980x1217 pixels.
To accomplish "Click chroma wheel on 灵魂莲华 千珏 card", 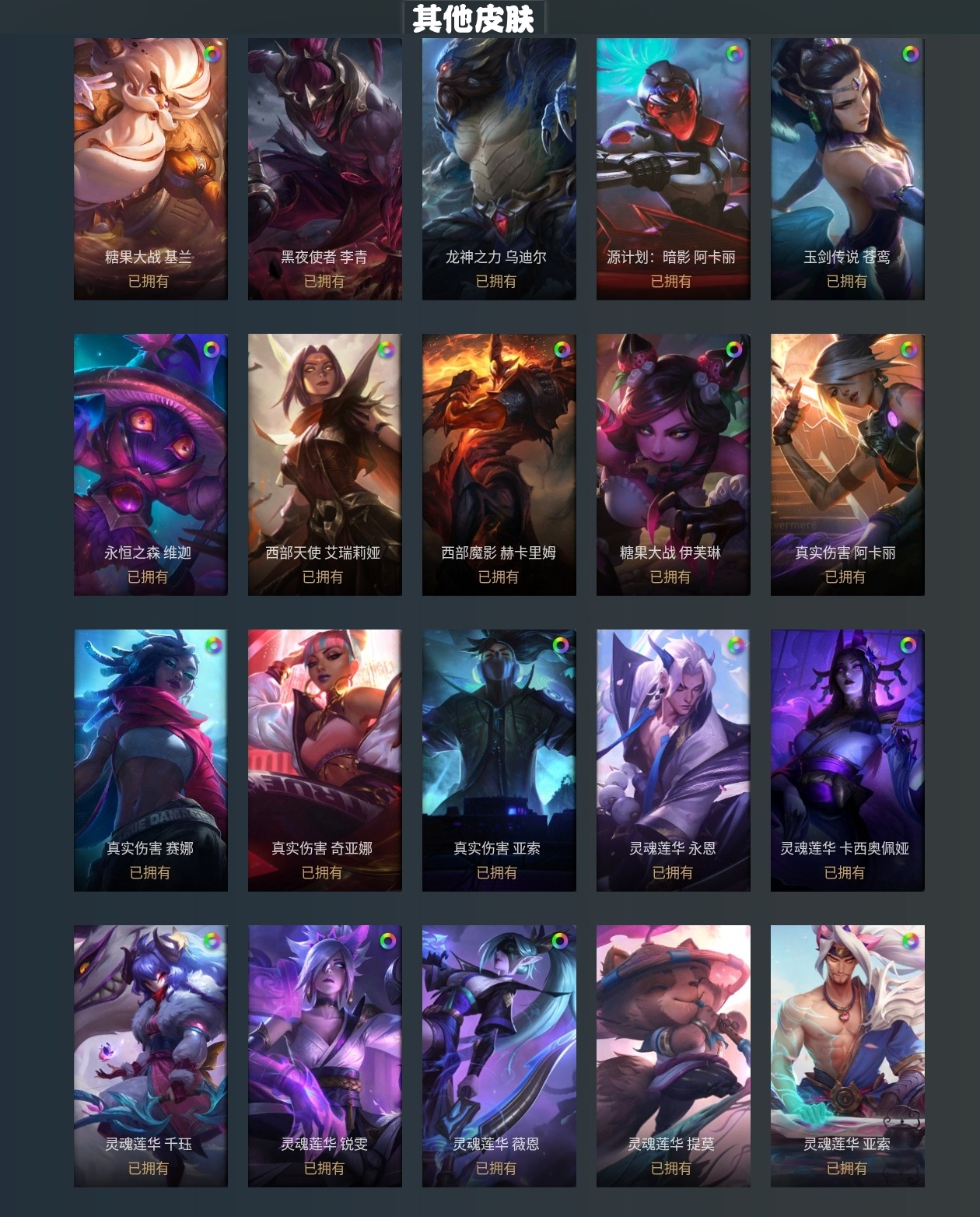I will pyautogui.click(x=212, y=941).
